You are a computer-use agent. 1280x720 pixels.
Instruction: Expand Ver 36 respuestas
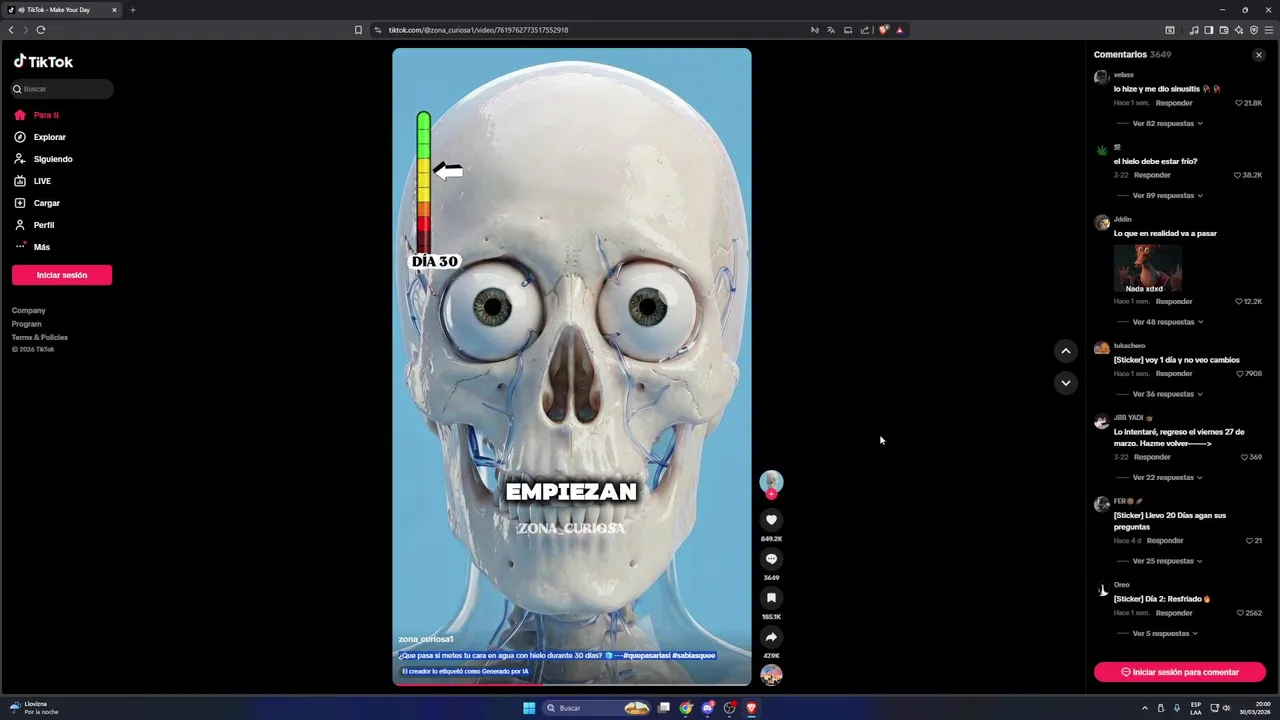pyautogui.click(x=1167, y=394)
